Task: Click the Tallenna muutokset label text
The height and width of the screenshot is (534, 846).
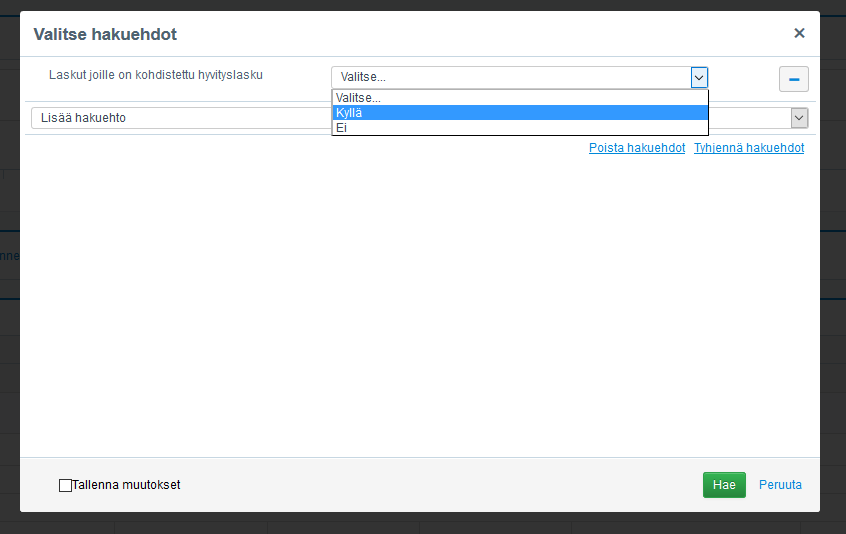Action: pos(127,485)
